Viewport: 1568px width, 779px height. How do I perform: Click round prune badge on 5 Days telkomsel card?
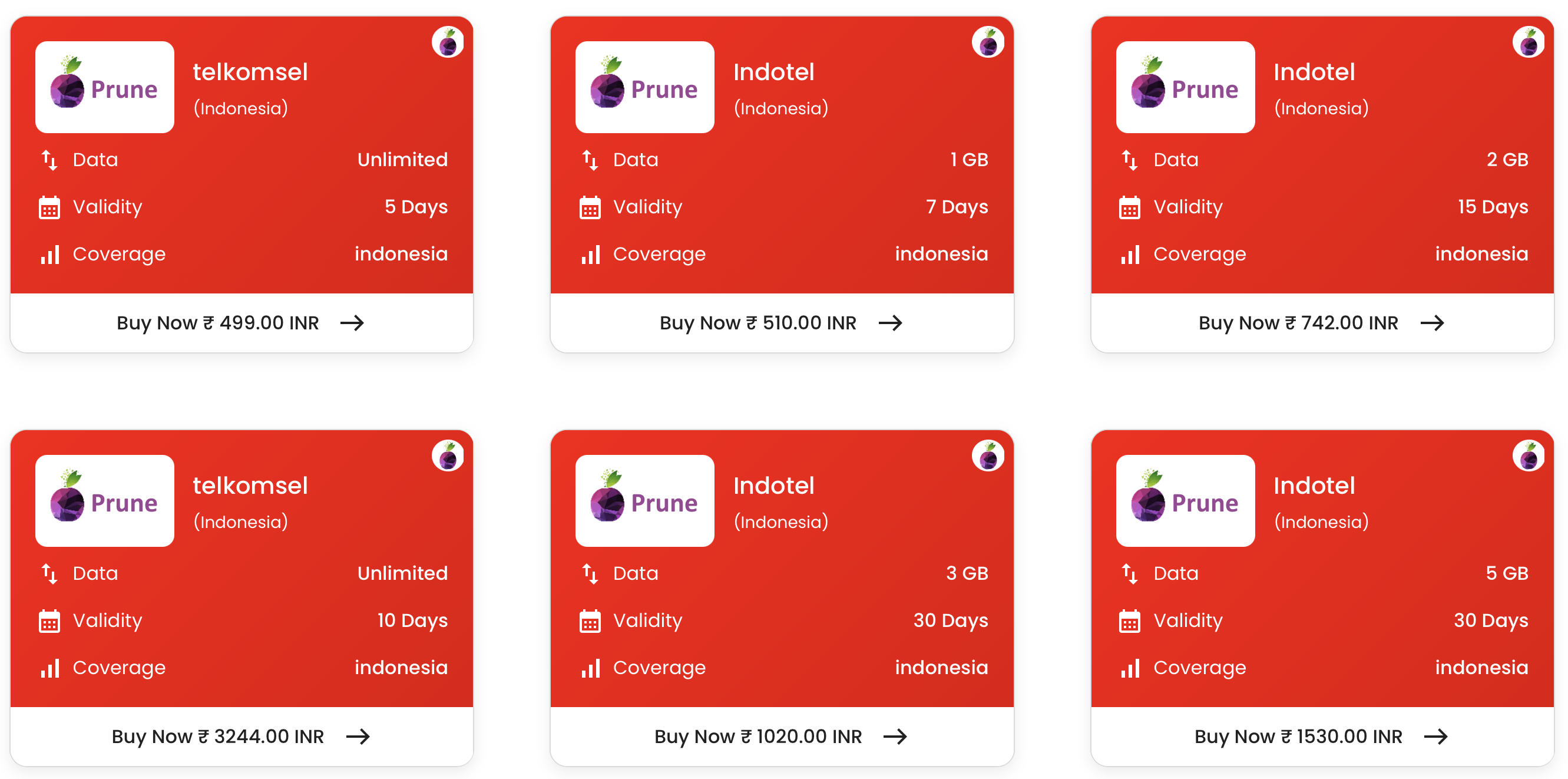[448, 42]
